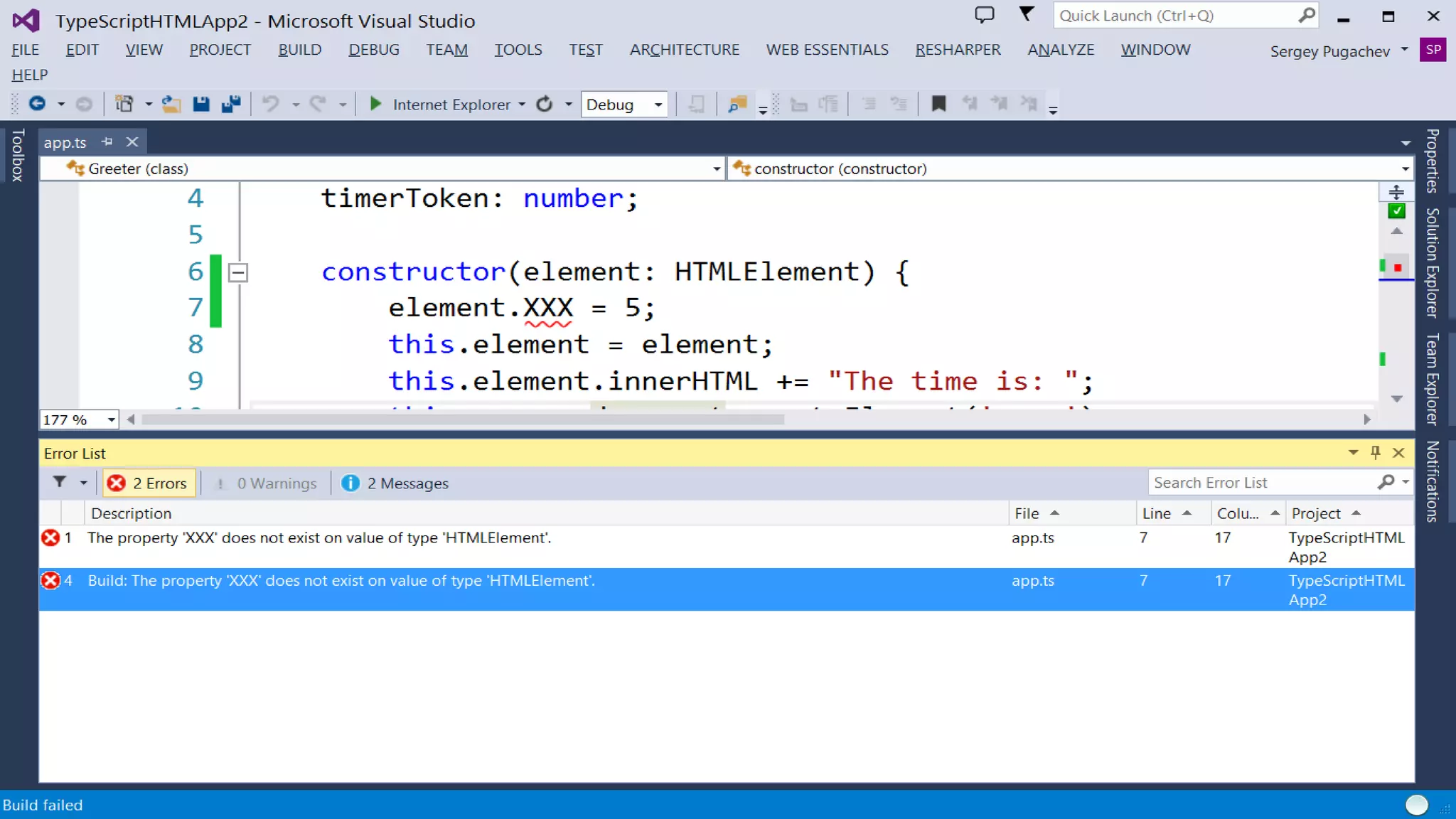Toggle the 0 Warnings filter
Viewport: 1456px width, 819px height.
(267, 483)
